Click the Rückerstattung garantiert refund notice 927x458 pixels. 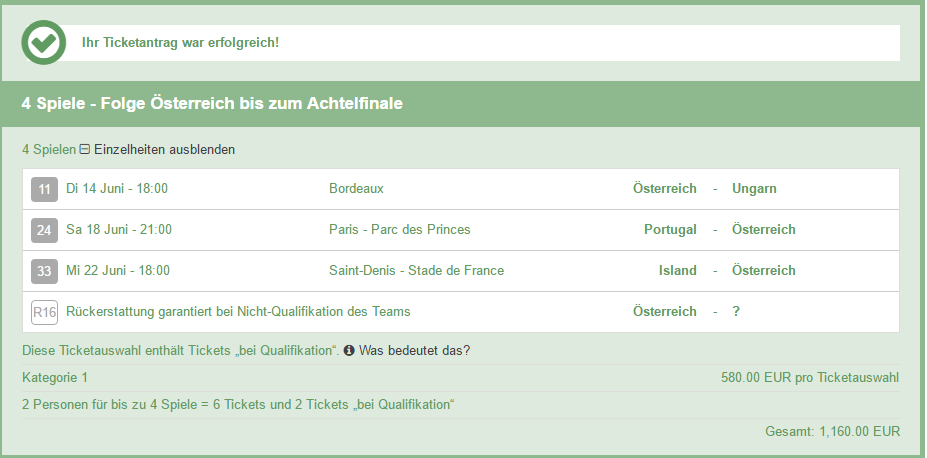pos(238,311)
